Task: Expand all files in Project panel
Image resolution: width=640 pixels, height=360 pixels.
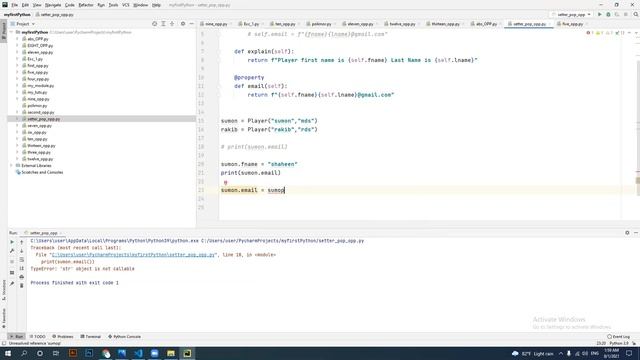Action: (x=163, y=24)
